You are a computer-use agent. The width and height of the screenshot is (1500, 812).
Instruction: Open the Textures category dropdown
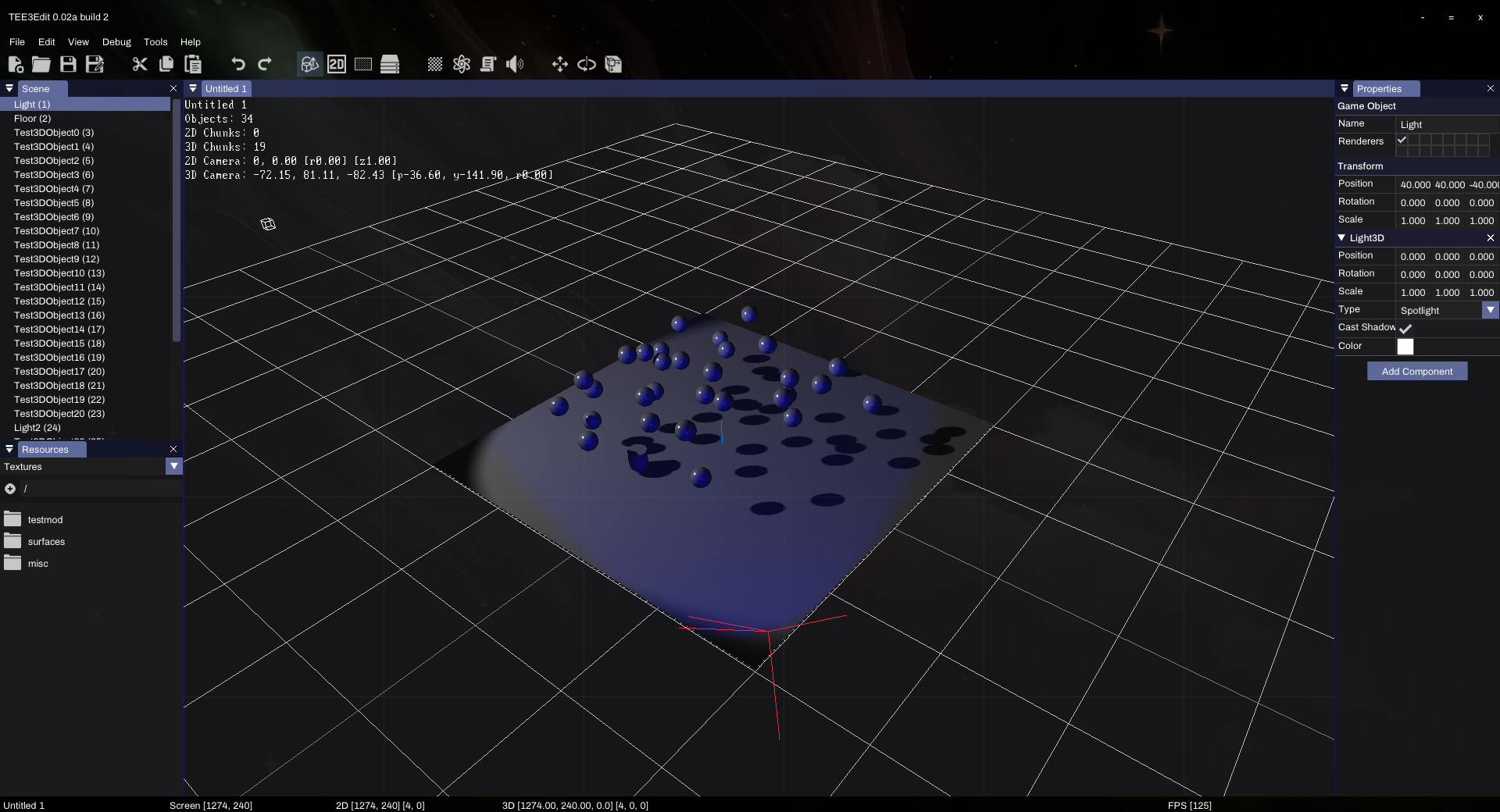coord(173,466)
